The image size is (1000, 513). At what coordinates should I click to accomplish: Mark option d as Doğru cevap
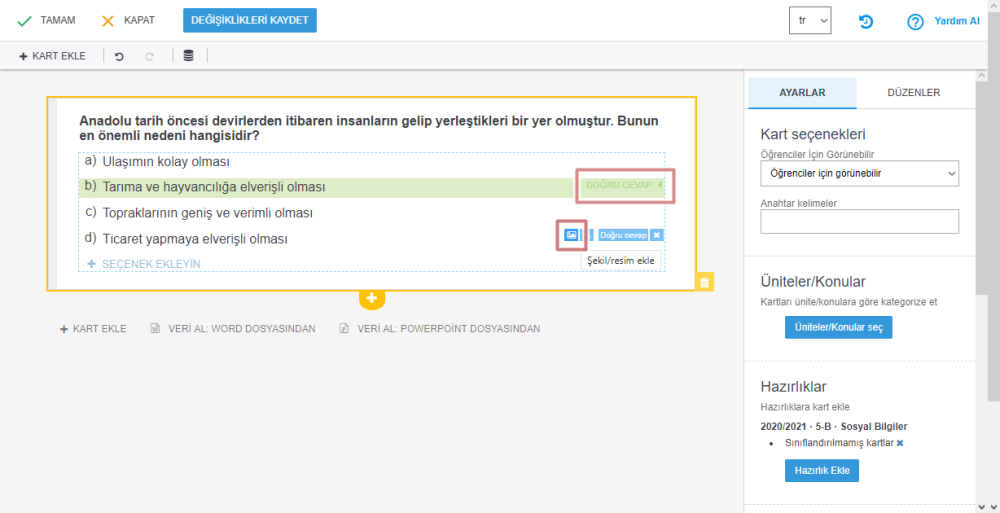click(622, 235)
